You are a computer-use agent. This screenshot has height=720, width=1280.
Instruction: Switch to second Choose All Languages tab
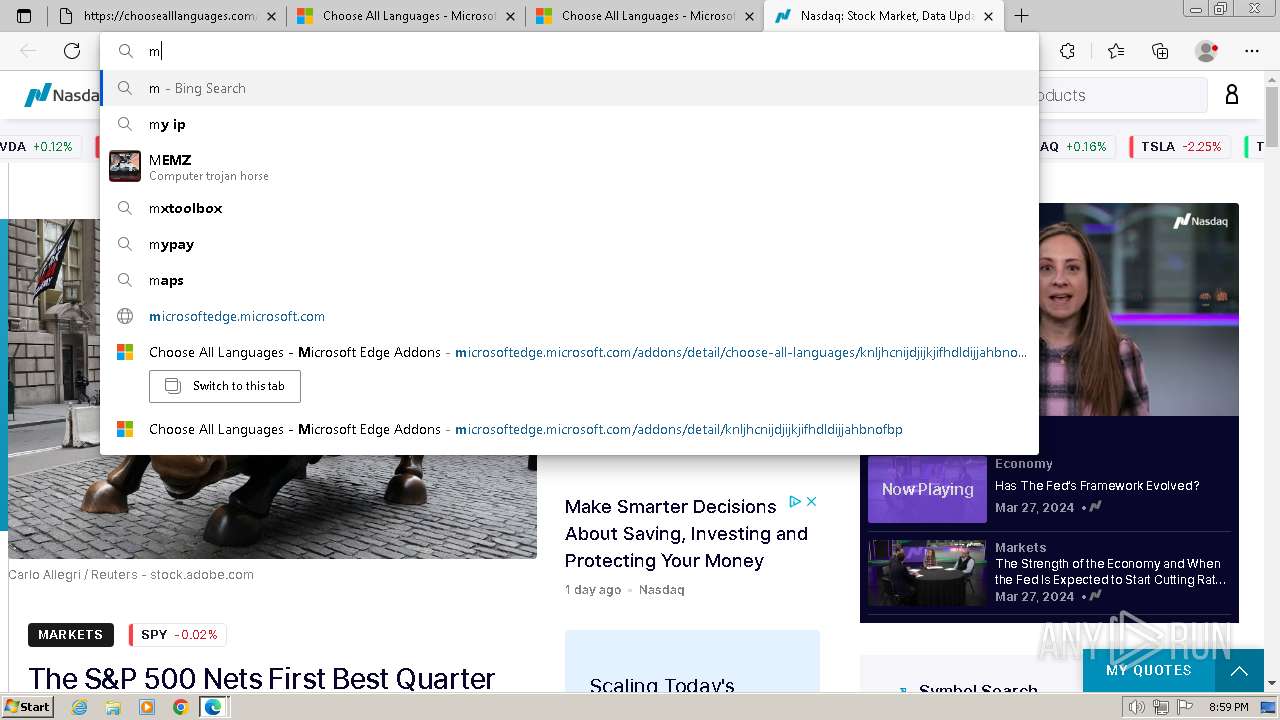tap(645, 16)
